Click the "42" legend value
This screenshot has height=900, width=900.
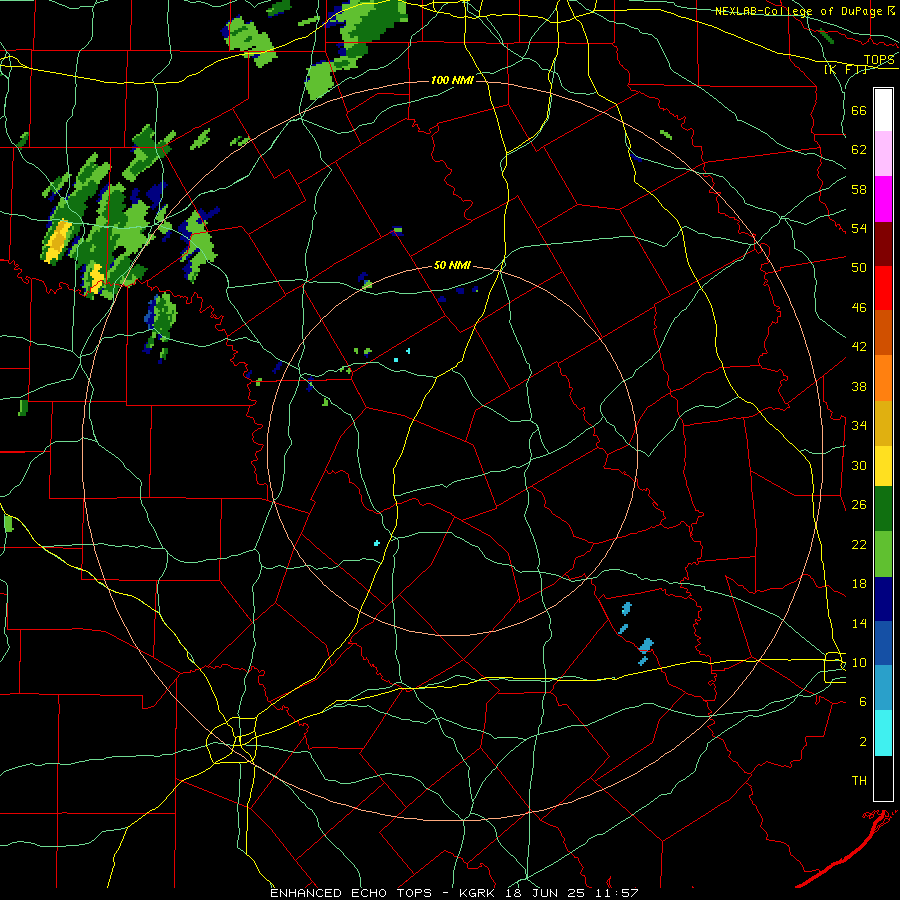tap(859, 346)
